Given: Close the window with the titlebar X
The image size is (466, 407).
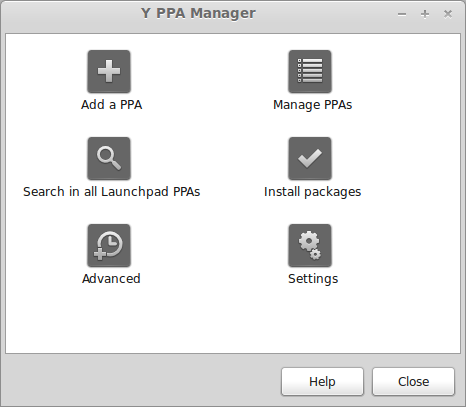Looking at the screenshot, I should [448, 14].
